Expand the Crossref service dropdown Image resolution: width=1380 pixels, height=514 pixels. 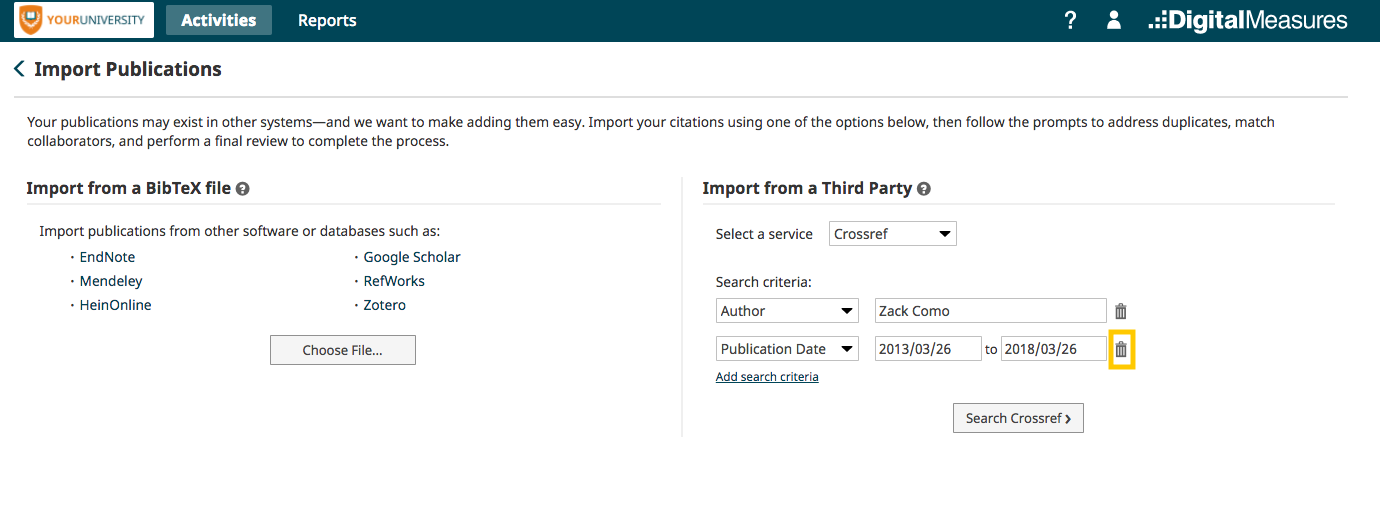[x=893, y=234]
